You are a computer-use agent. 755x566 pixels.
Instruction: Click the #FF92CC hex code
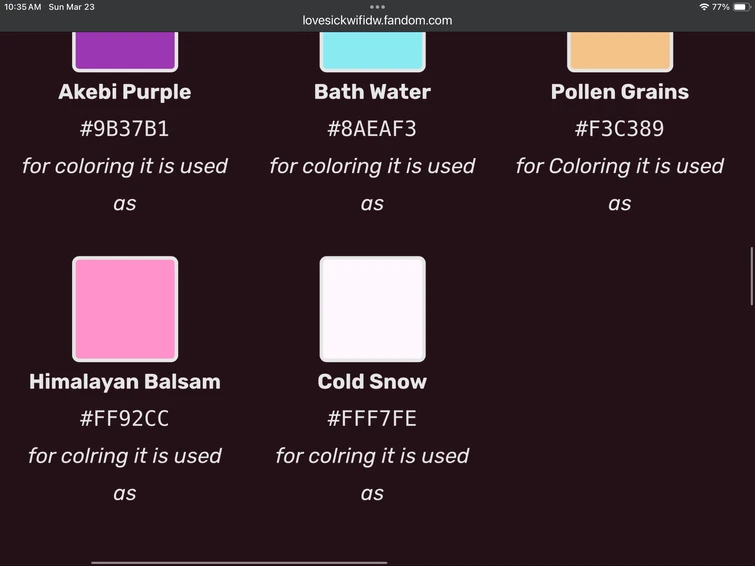click(x=125, y=418)
